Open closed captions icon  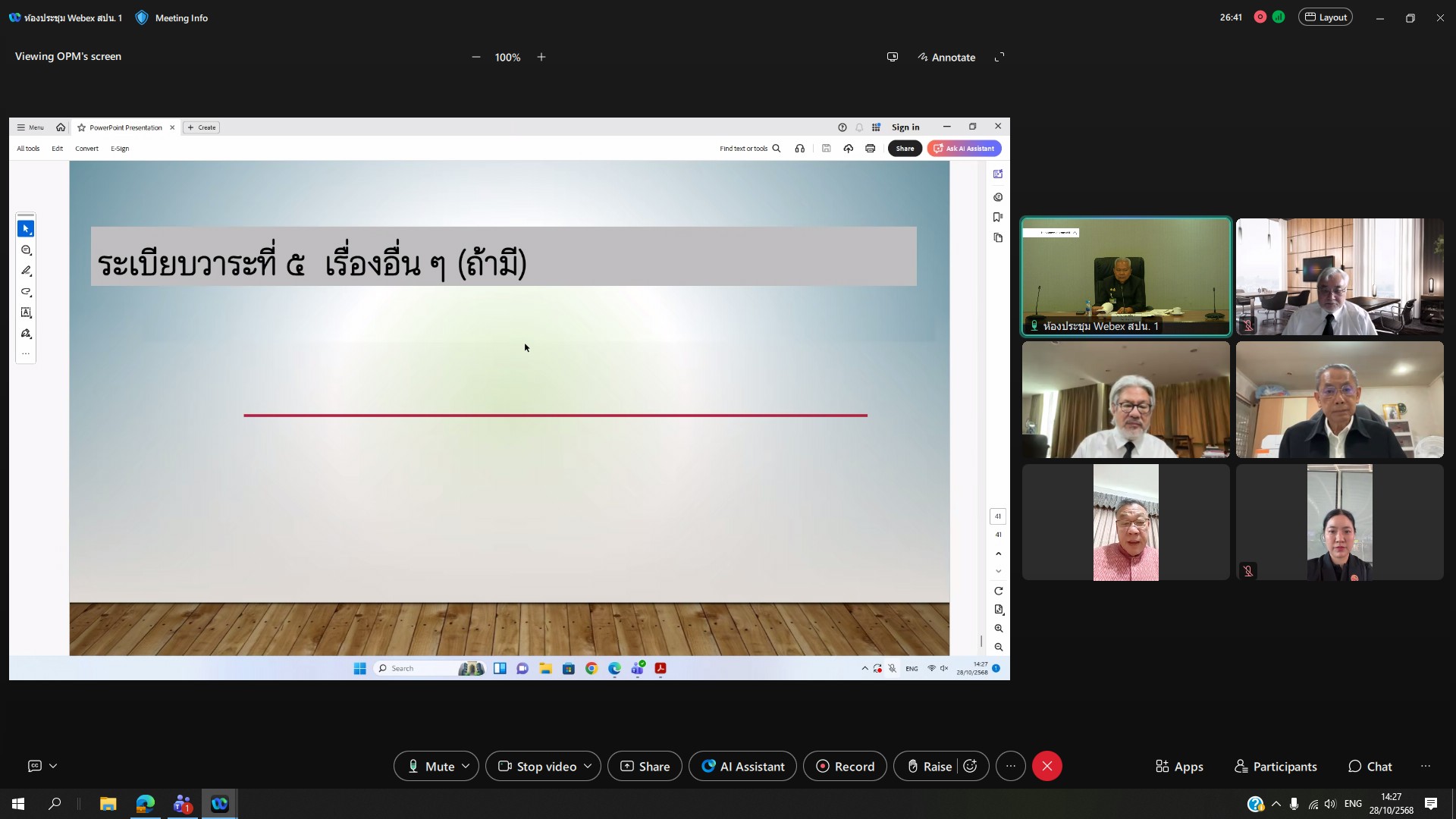coord(35,766)
